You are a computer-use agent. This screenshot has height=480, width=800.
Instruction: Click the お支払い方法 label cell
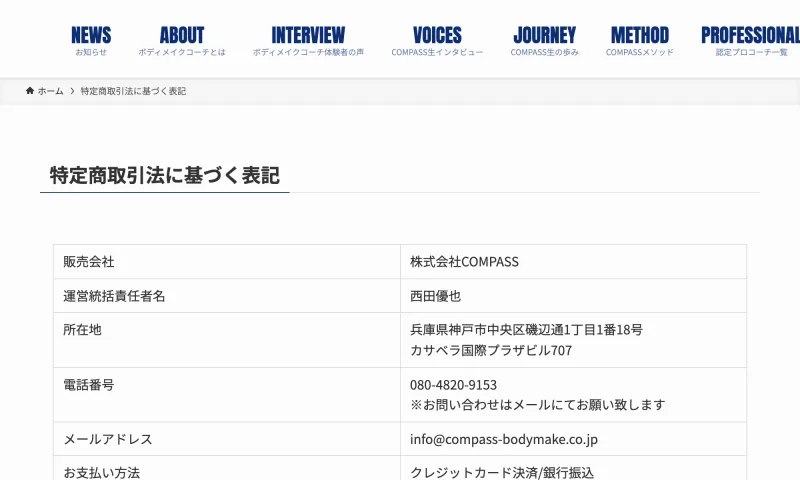[x=227, y=468]
